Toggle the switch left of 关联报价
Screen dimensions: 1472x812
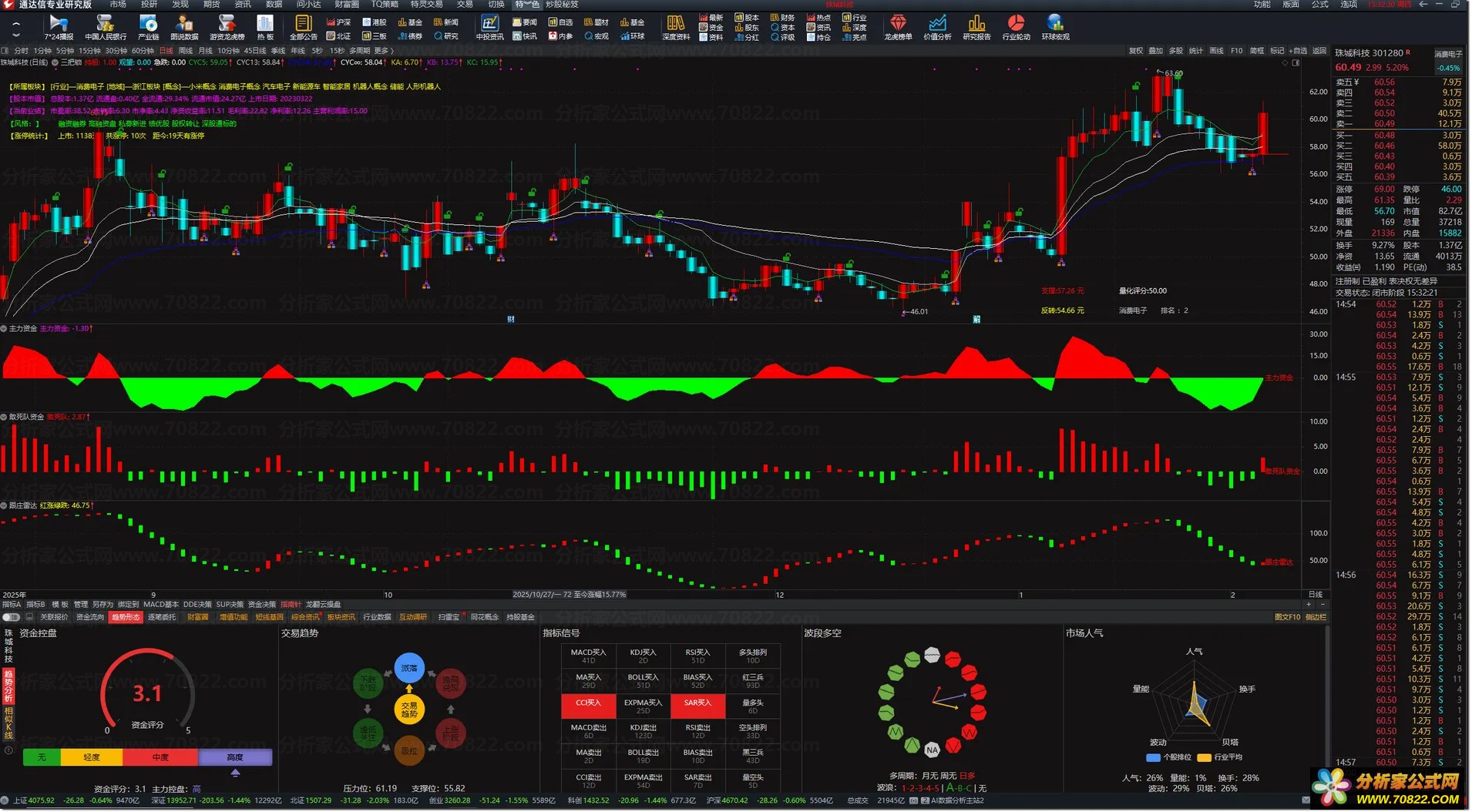click(x=11, y=617)
